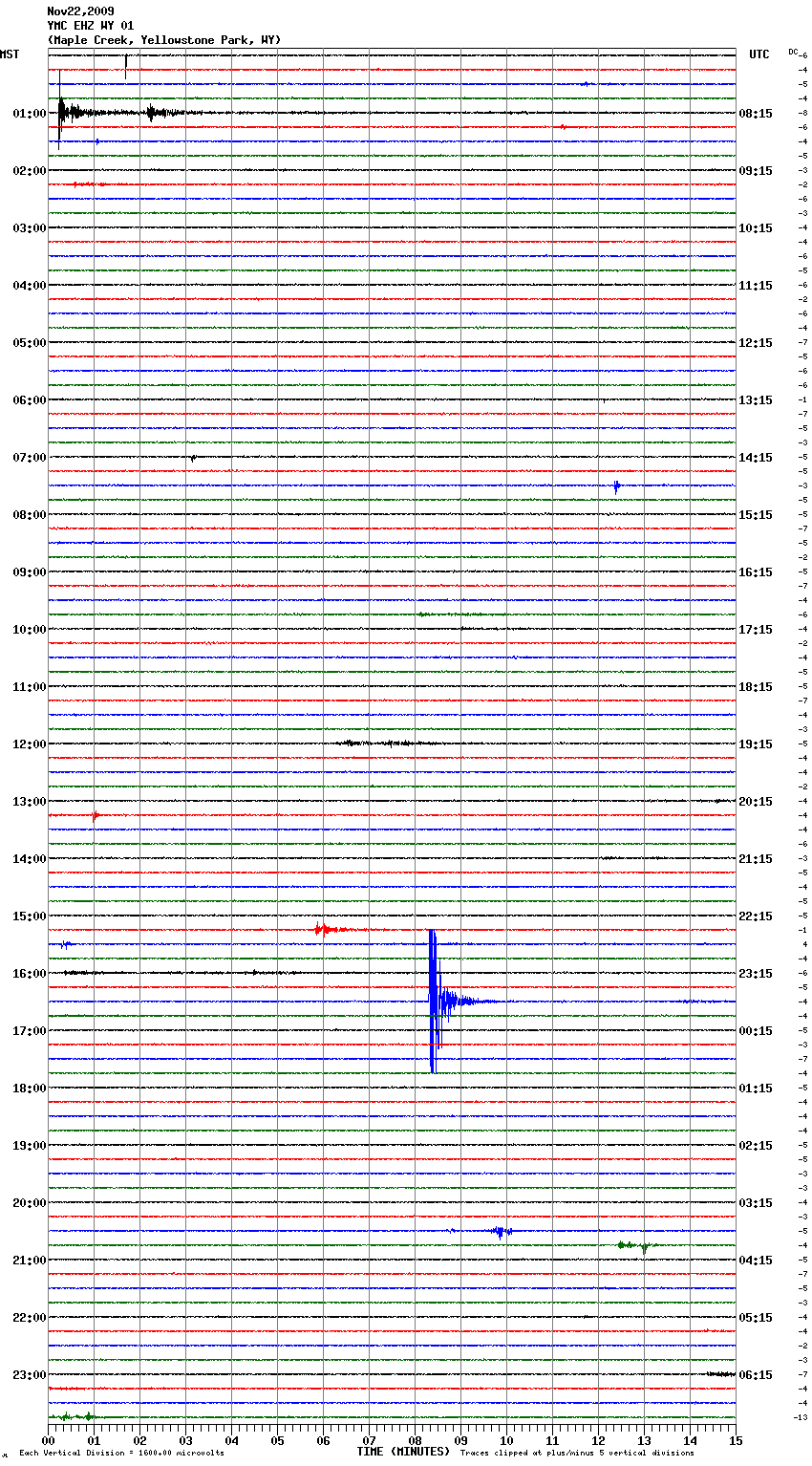Click the 00:15 UTC time label
This screenshot has width=812, height=1466.
[756, 1030]
